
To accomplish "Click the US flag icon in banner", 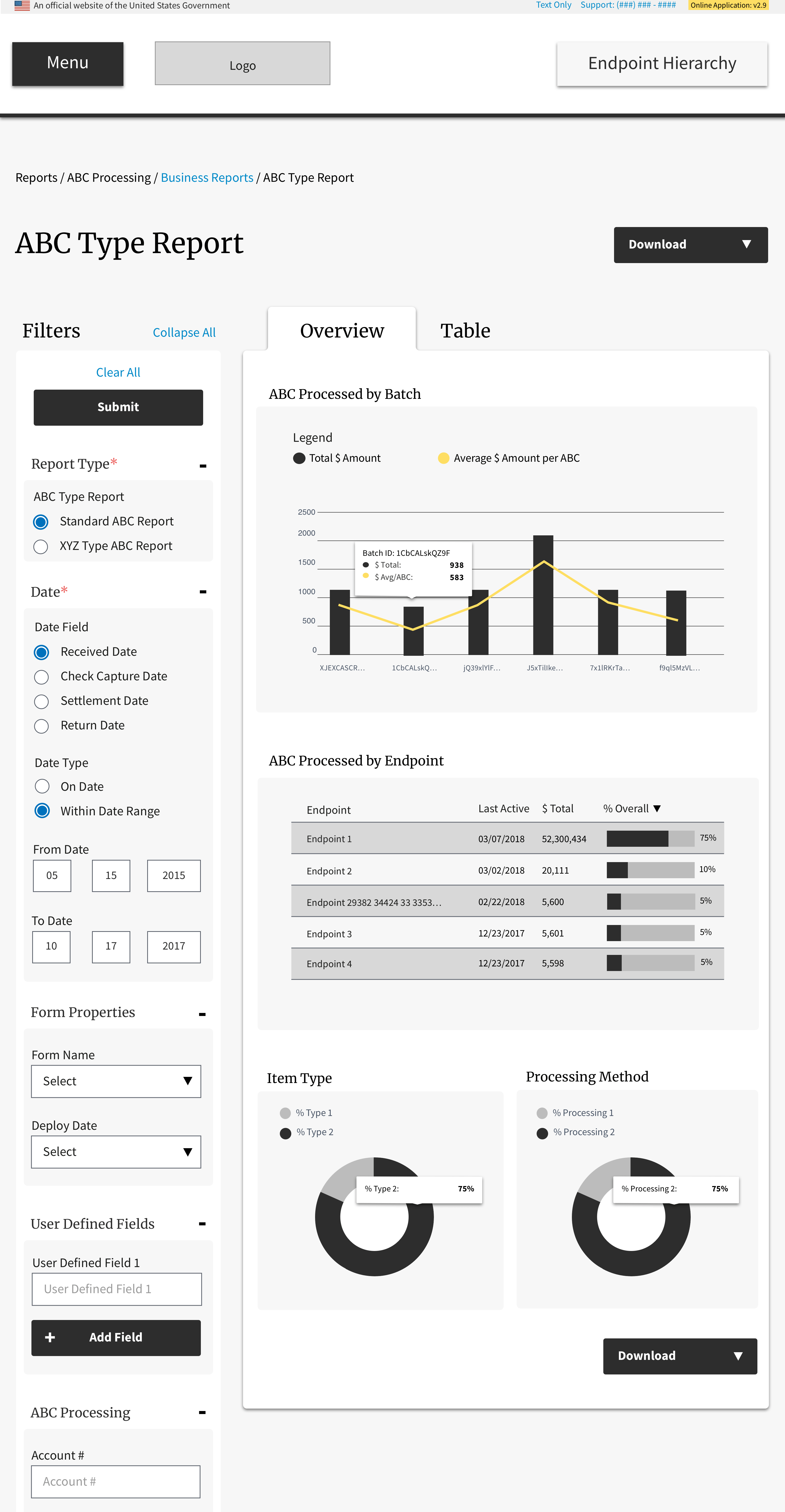I will point(22,5).
